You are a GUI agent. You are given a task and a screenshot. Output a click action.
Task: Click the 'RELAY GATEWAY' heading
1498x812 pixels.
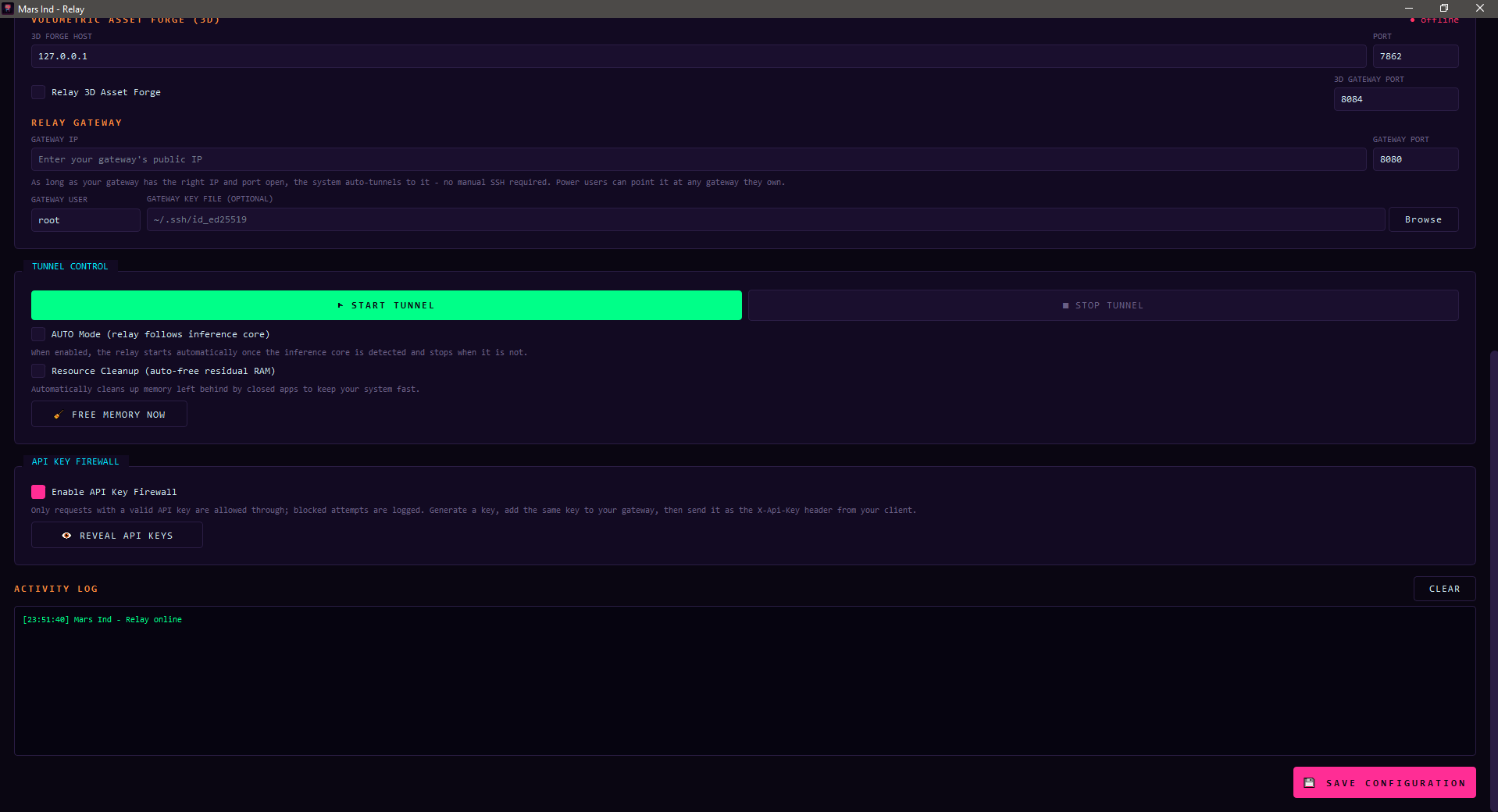click(x=77, y=123)
